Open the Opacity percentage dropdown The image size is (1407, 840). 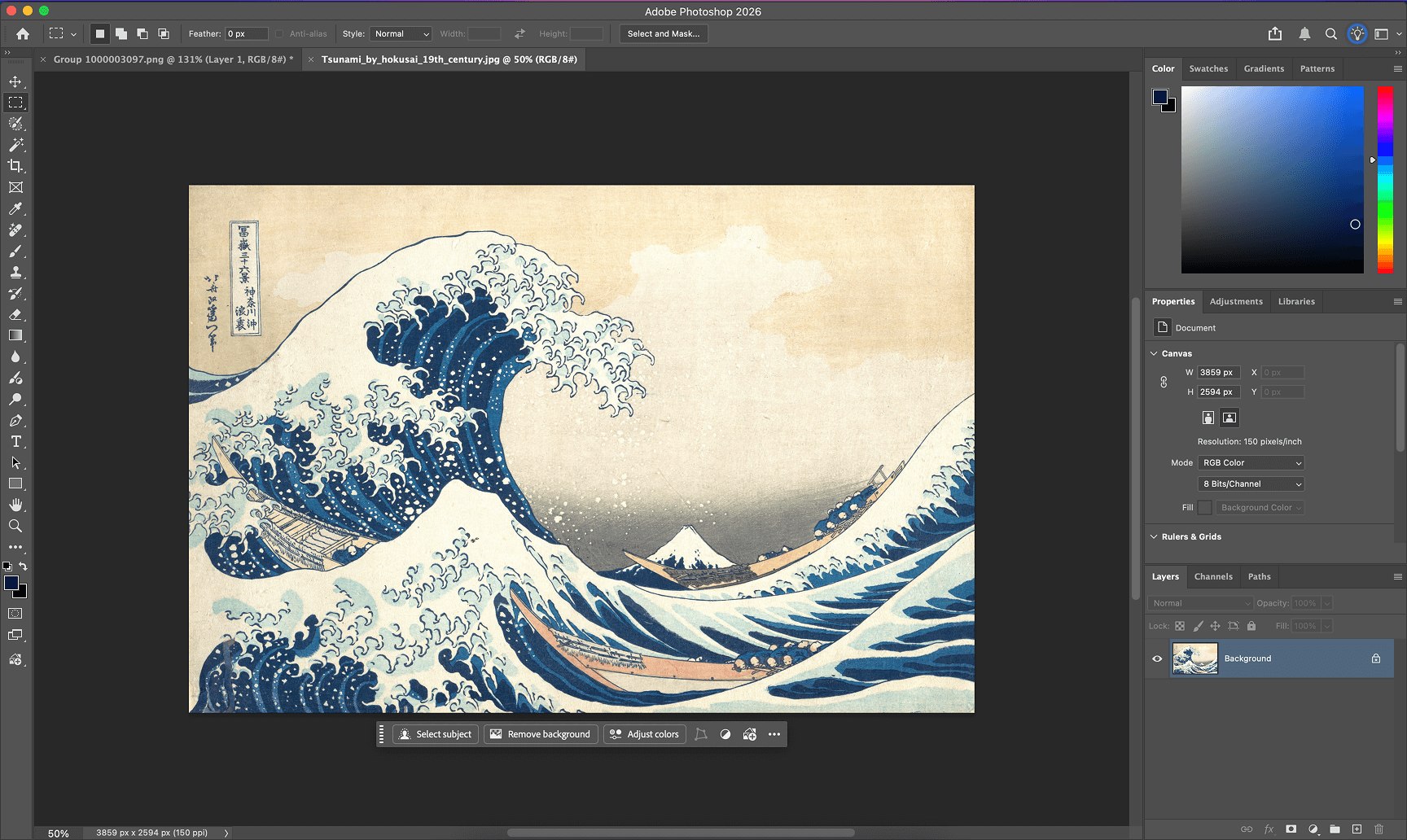coord(1327,602)
